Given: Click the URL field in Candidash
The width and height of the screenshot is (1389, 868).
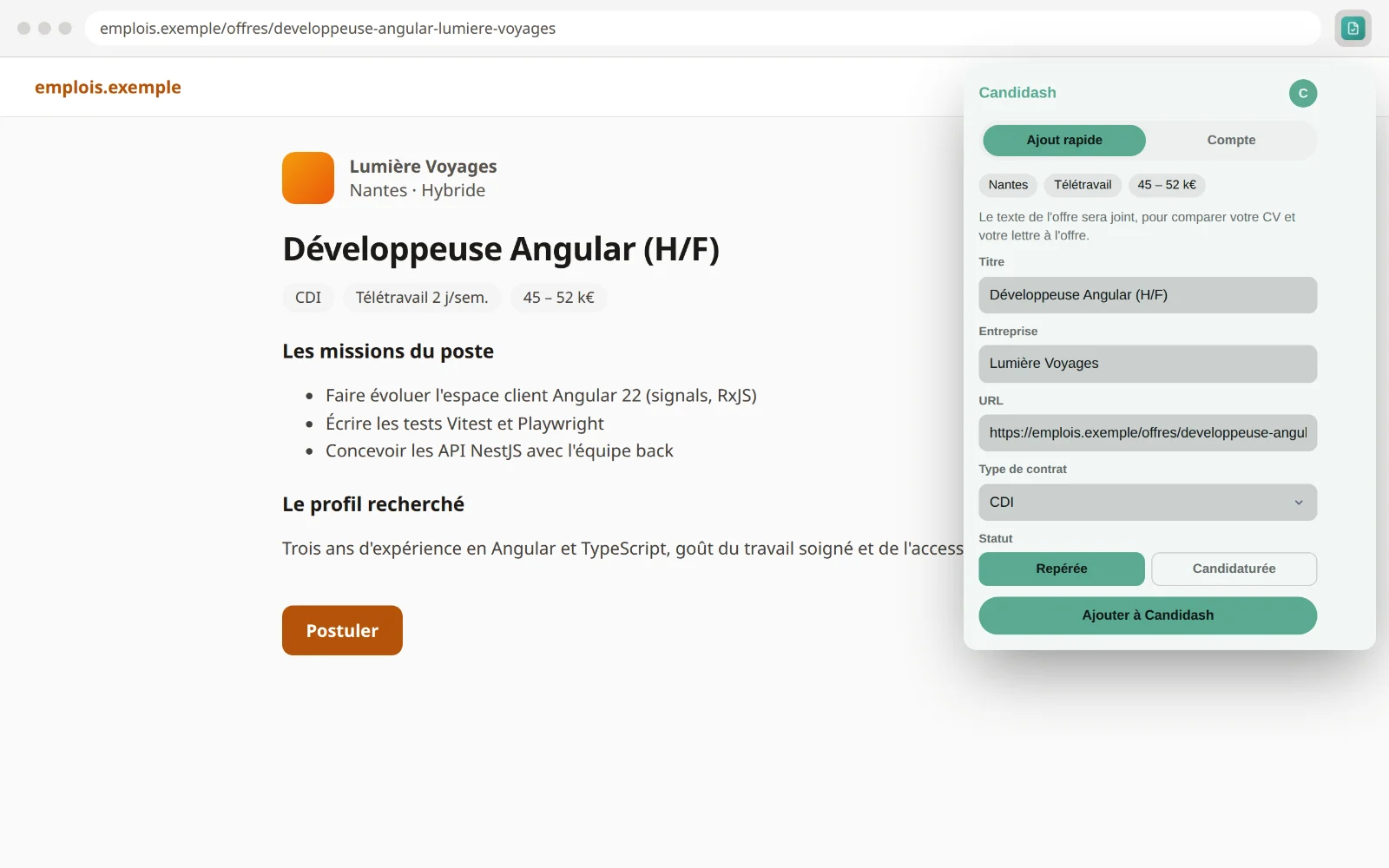Looking at the screenshot, I should (x=1148, y=432).
